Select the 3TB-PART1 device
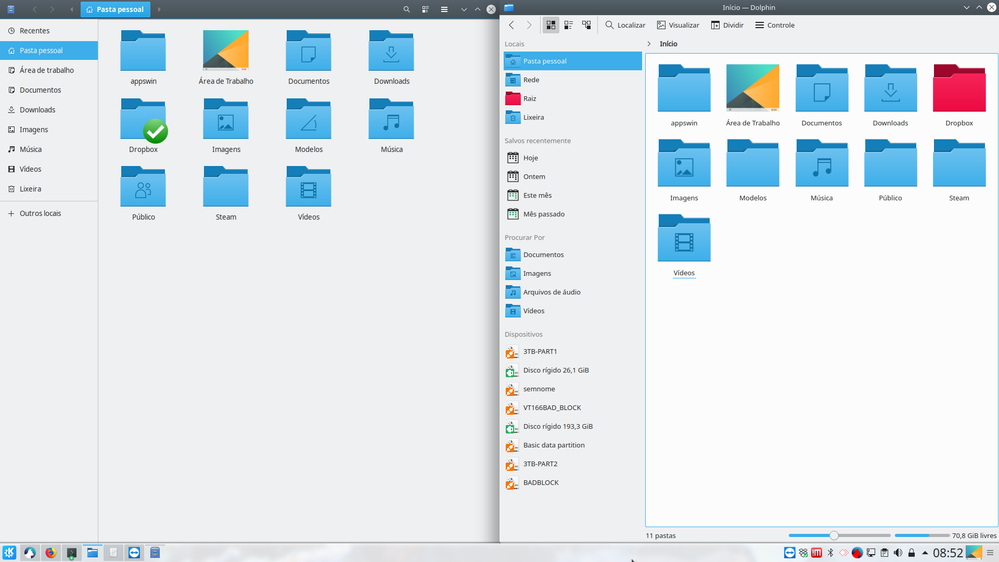Image resolution: width=999 pixels, height=562 pixels. 540,352
